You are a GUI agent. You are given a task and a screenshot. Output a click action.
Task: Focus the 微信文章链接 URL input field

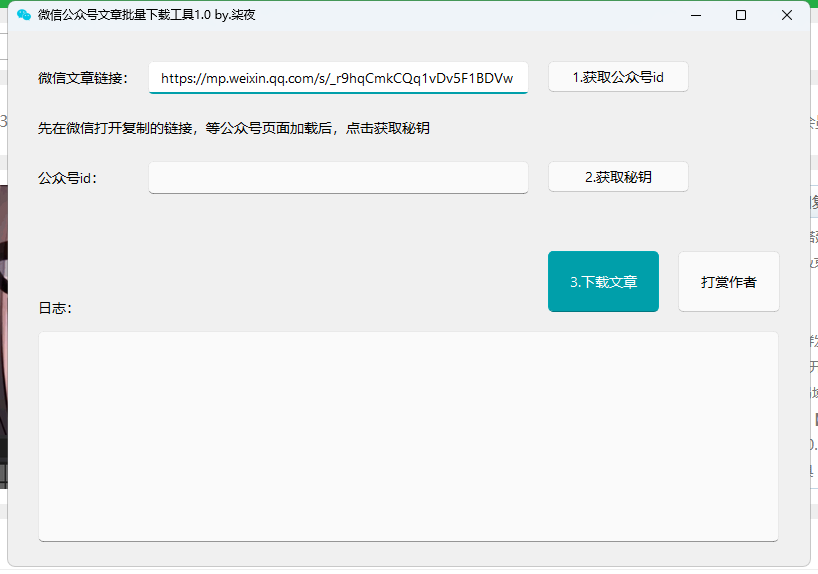338,78
